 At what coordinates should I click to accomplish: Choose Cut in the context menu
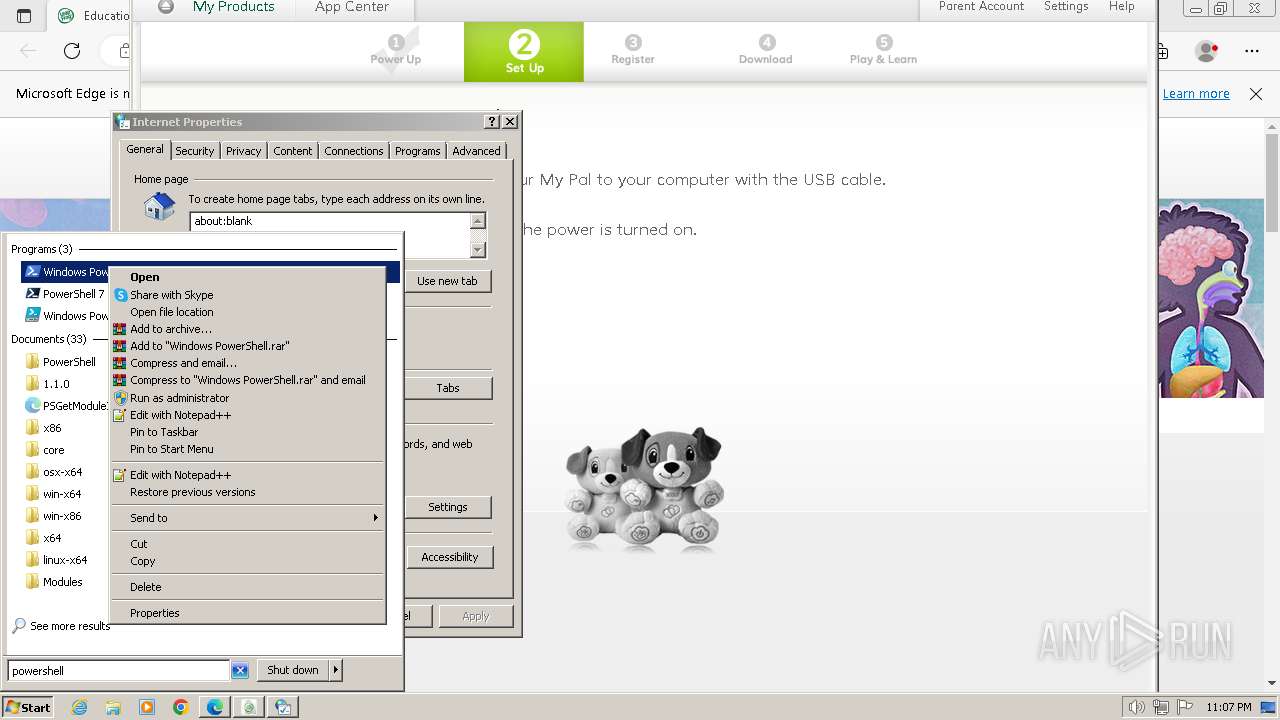point(138,544)
